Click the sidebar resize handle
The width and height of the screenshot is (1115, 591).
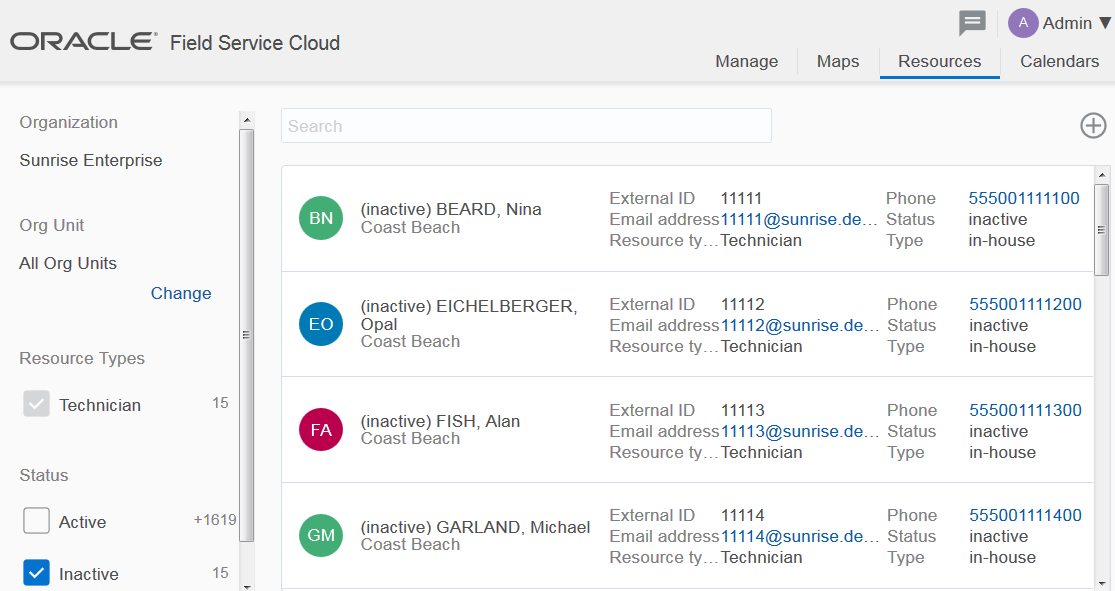[x=246, y=335]
